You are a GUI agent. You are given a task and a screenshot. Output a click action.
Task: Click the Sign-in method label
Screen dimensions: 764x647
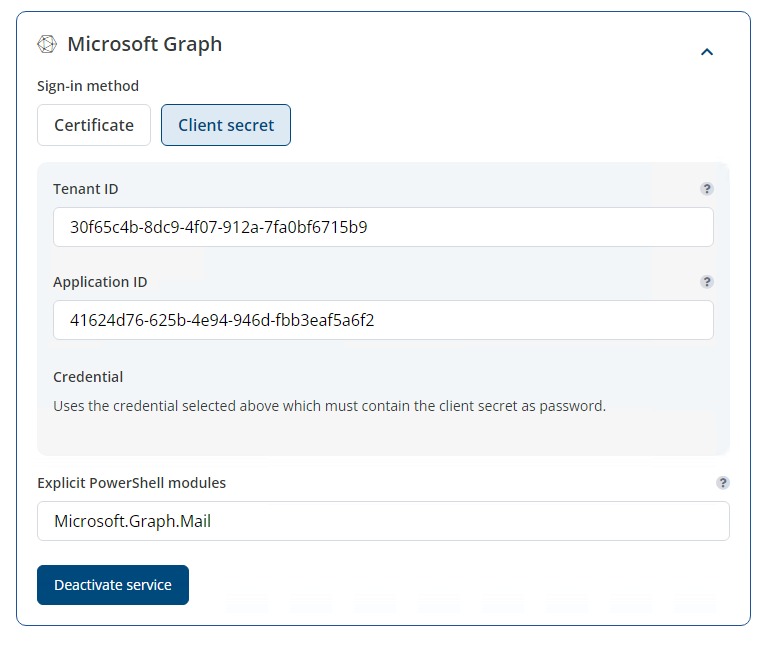coord(88,86)
